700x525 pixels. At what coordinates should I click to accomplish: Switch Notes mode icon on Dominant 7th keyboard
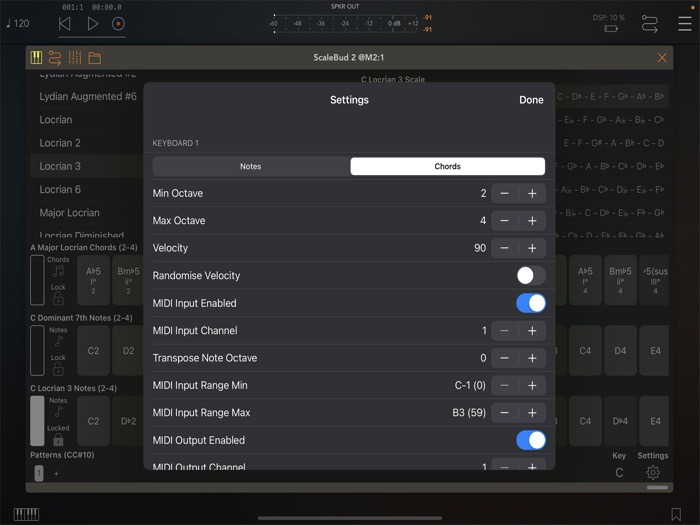pos(58,341)
